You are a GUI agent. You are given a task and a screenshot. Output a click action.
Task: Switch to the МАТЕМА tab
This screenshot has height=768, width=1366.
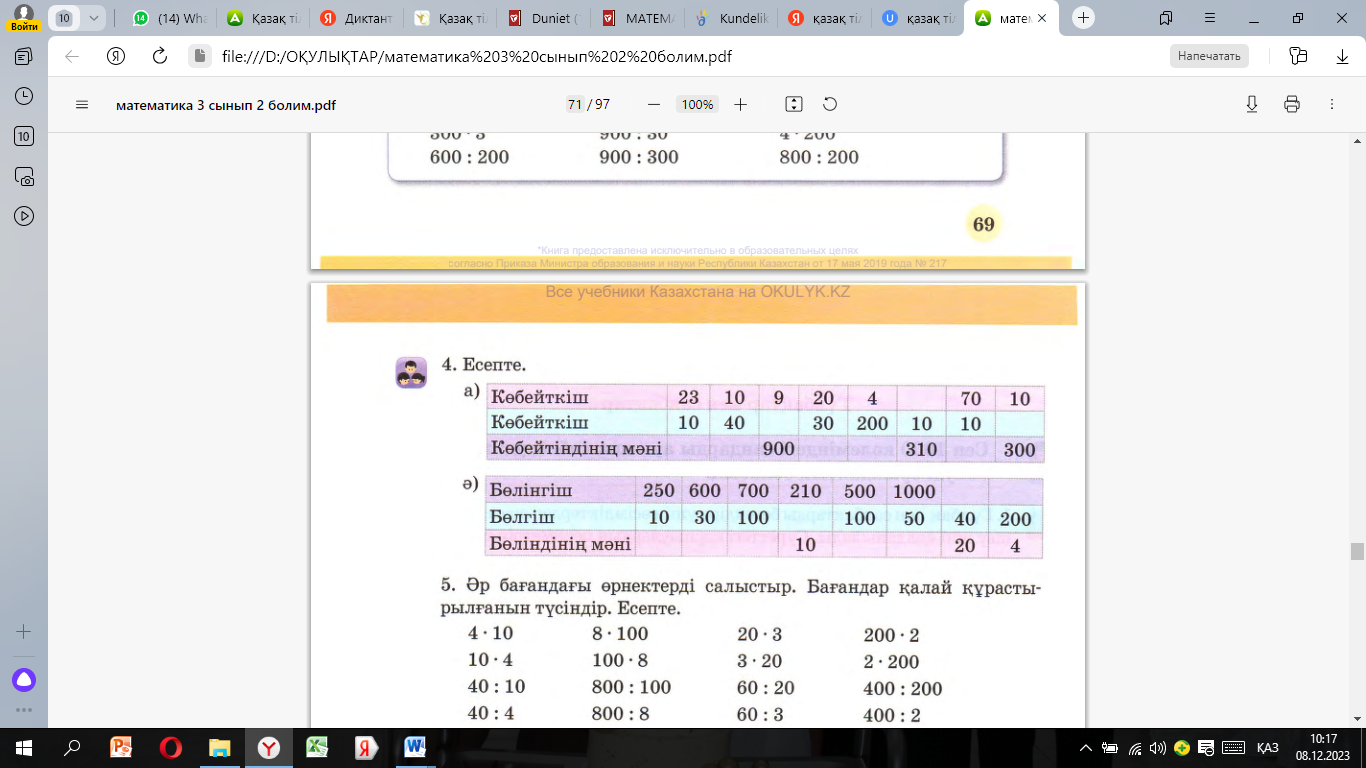[637, 18]
